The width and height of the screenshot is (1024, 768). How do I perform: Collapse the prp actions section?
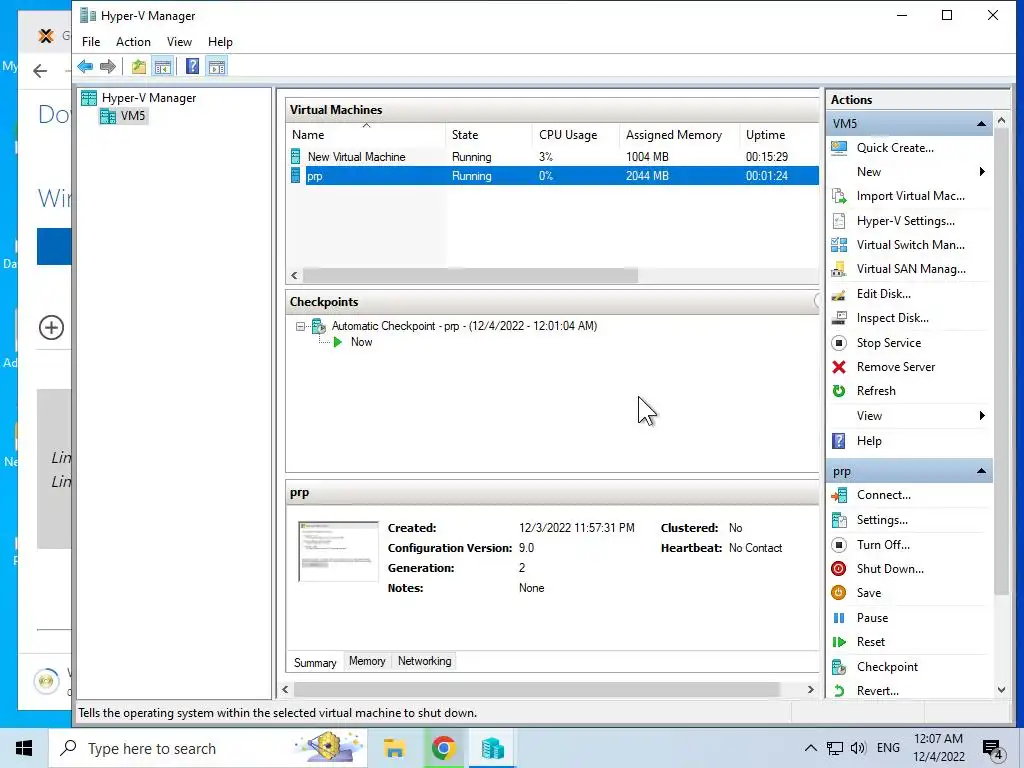click(x=981, y=471)
